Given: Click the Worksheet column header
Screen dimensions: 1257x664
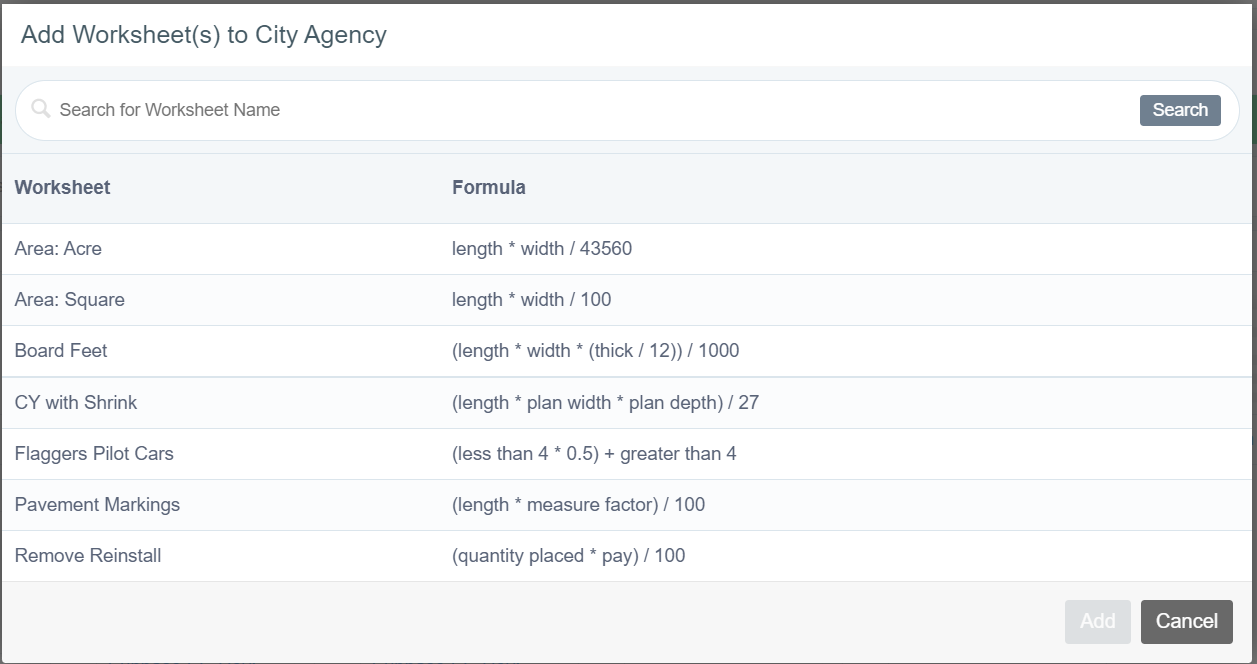Looking at the screenshot, I should (x=62, y=187).
